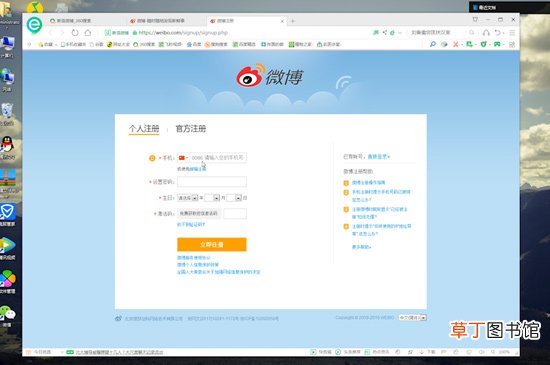550x365 pixels.
Task: Reload the page with the refresh icon
Action: tap(75, 33)
